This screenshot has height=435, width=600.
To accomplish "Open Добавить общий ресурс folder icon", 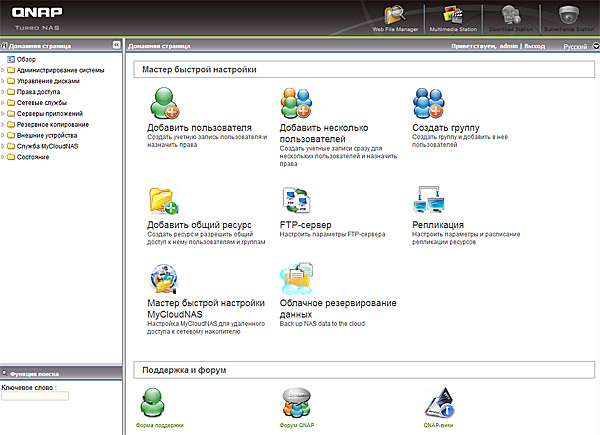I will 163,202.
